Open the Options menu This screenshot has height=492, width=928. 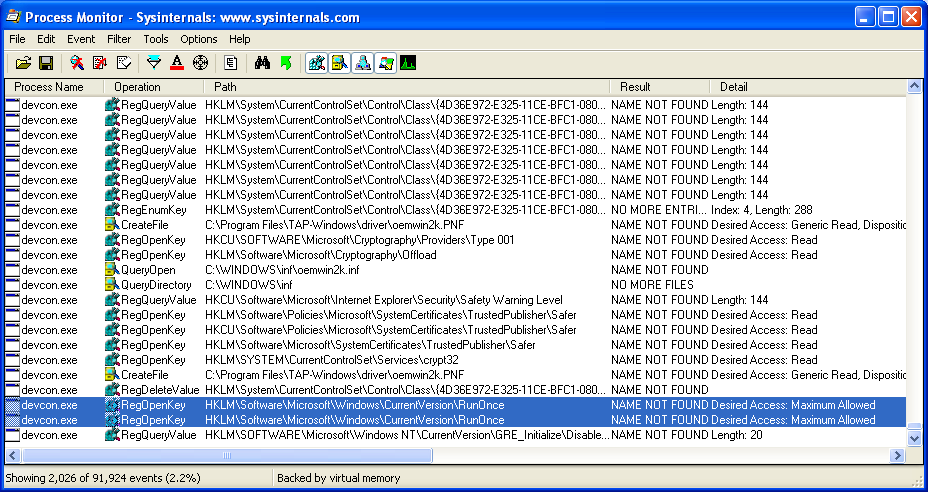(199, 39)
